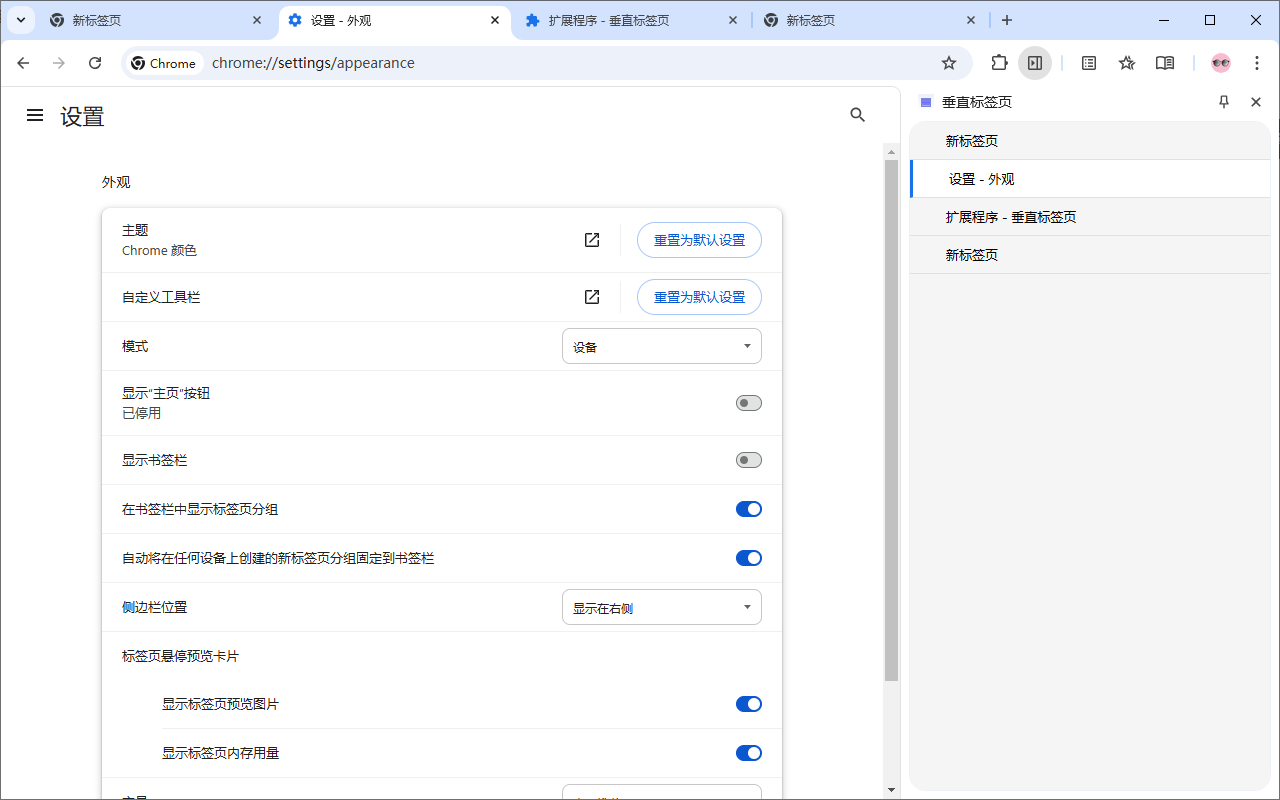
Task: Toggle Show home button switch
Action: 749,403
